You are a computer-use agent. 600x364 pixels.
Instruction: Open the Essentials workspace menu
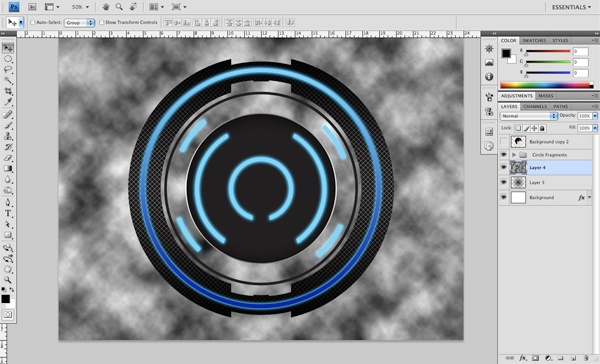pyautogui.click(x=571, y=7)
